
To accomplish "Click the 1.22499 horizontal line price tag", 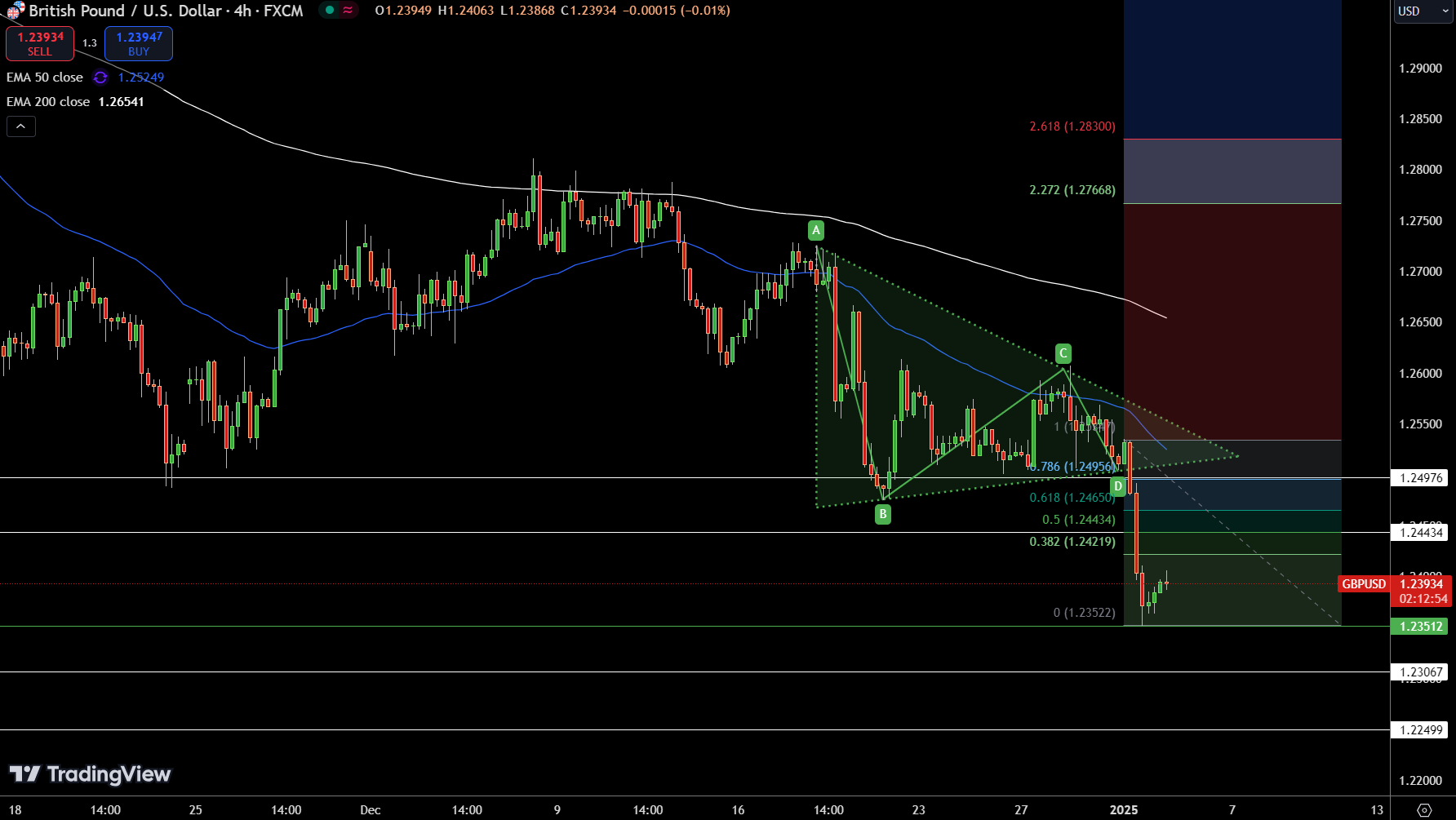I will (1421, 730).
